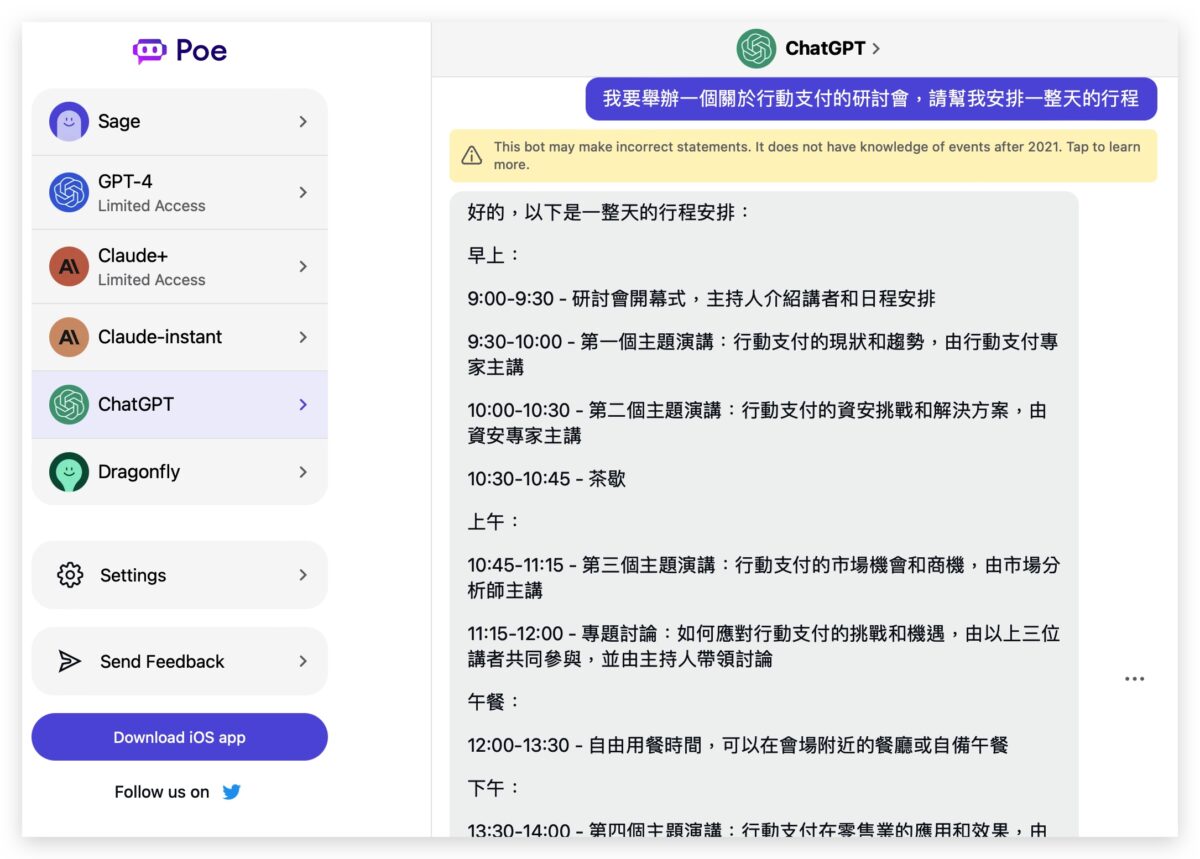Click the Sage bot avatar
The height and width of the screenshot is (859, 1200).
click(x=69, y=122)
